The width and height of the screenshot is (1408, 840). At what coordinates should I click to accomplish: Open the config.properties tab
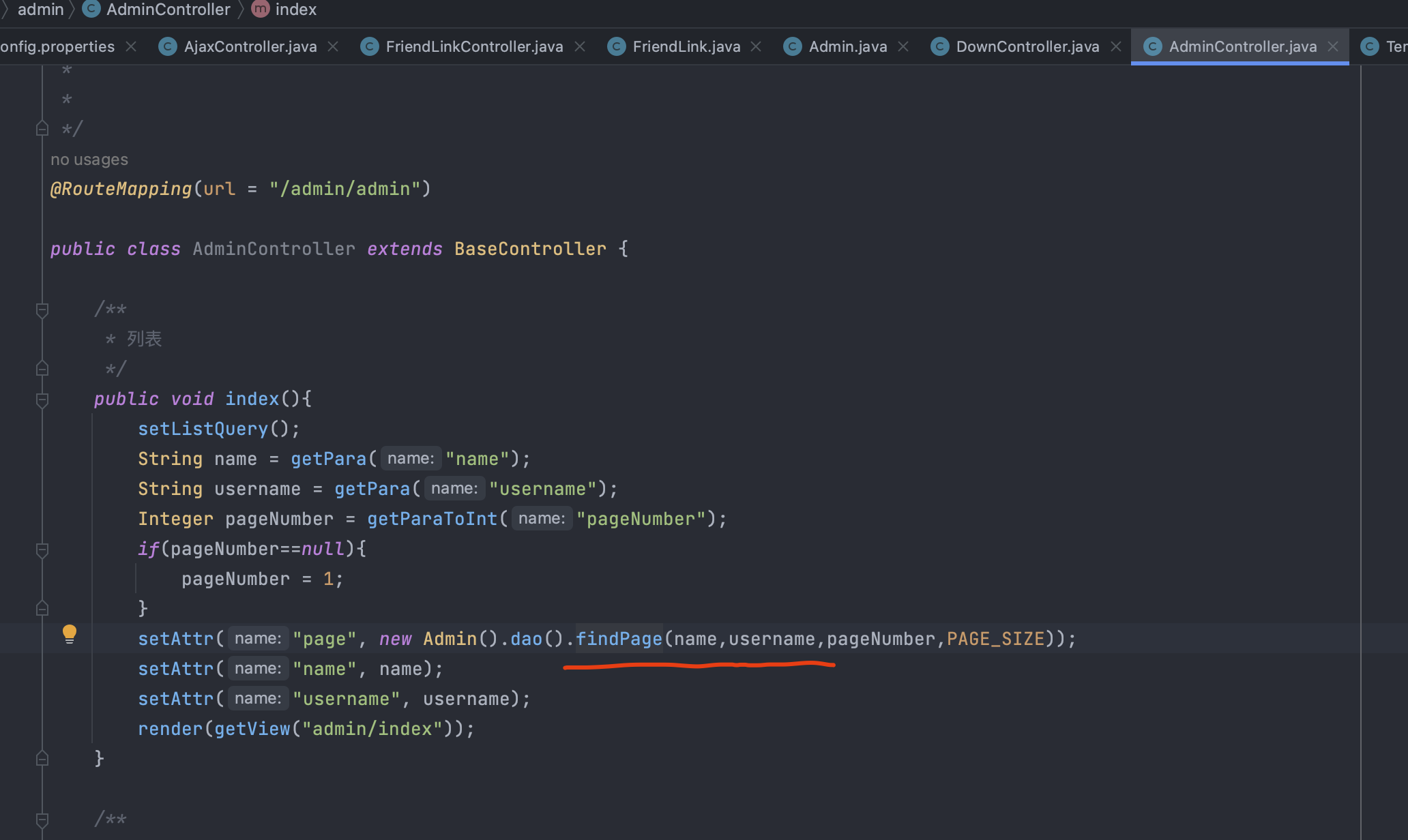[57, 46]
